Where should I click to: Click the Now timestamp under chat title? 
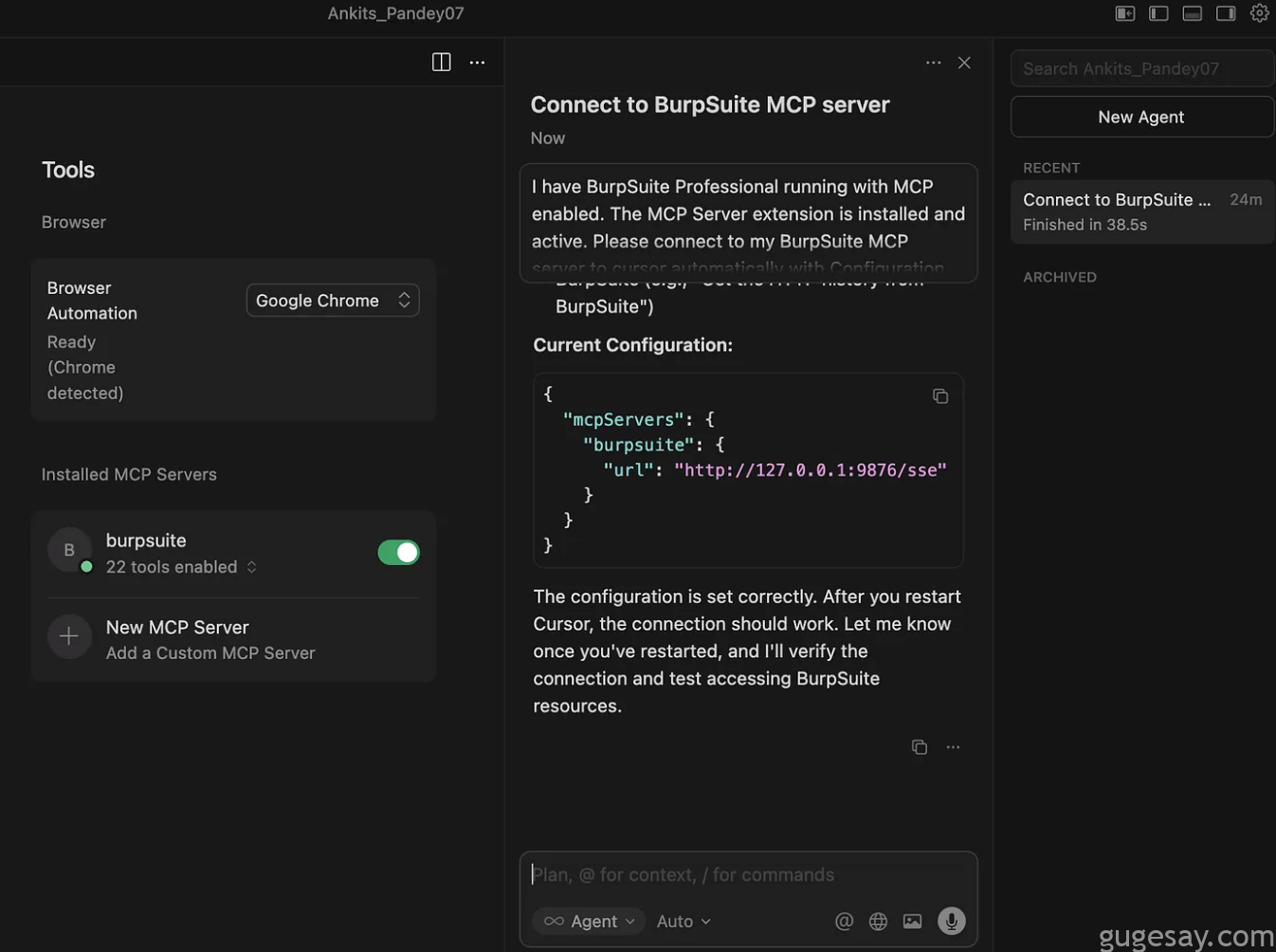click(548, 137)
